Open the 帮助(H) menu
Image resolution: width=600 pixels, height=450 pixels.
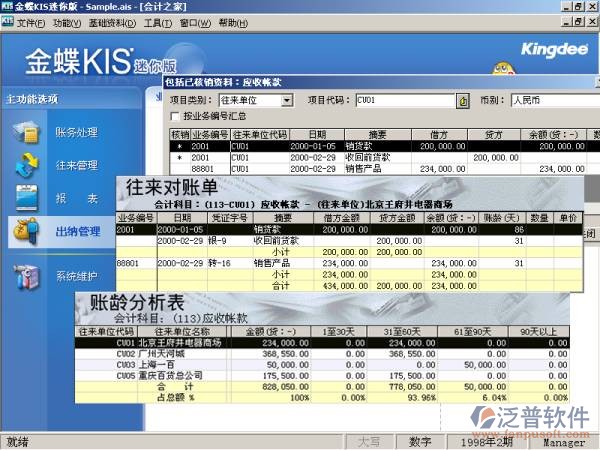tap(235, 22)
